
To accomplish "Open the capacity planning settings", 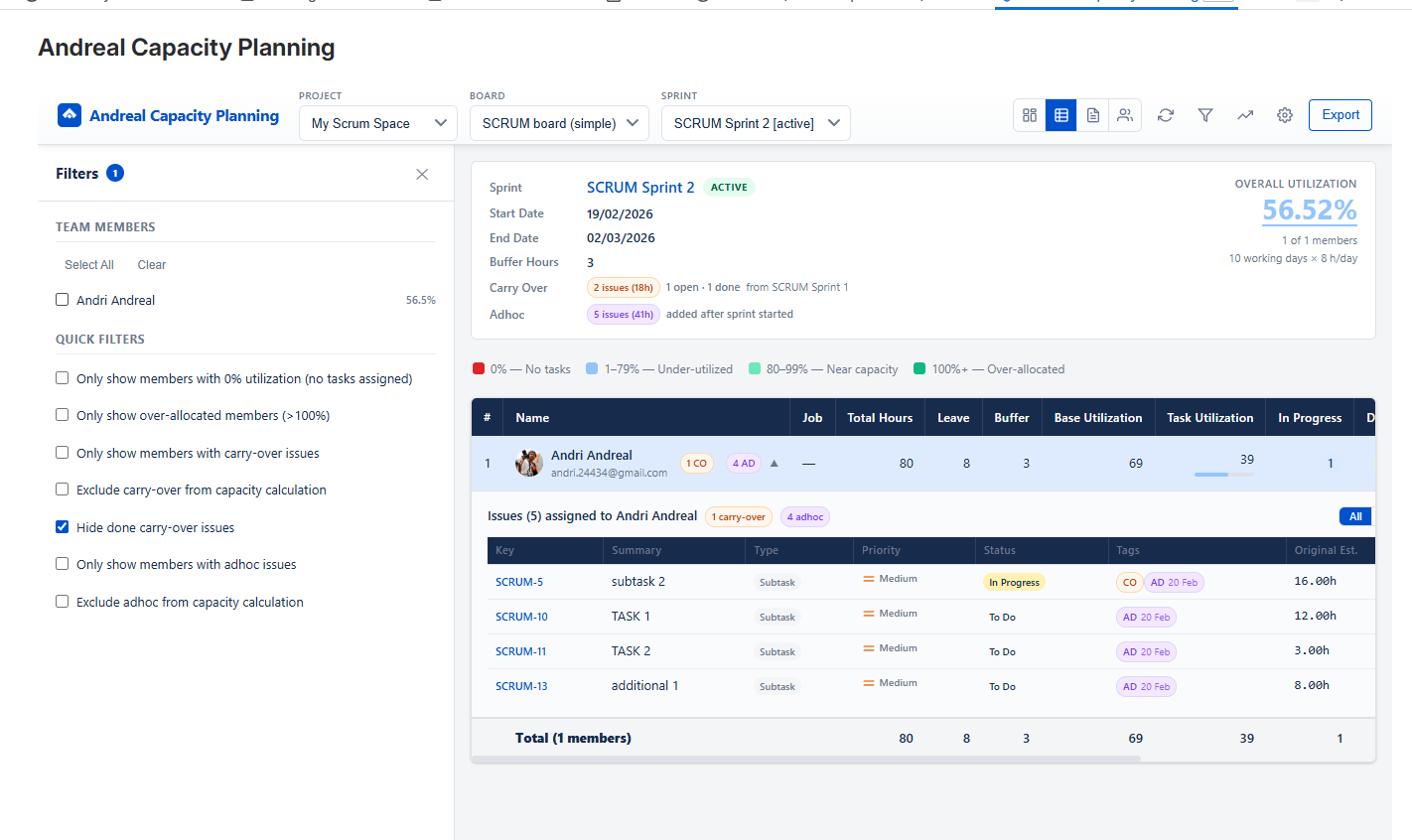I will tap(1284, 115).
